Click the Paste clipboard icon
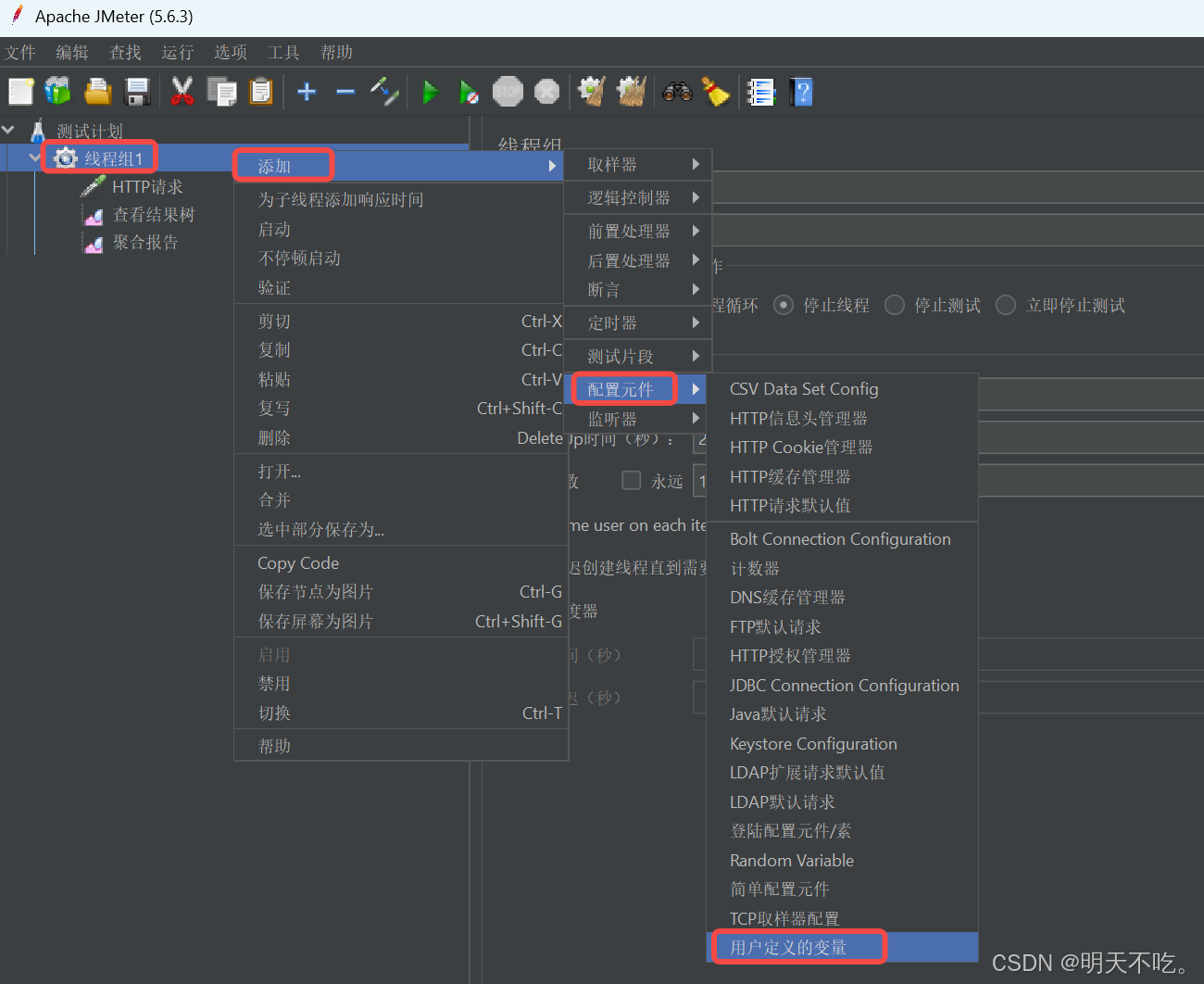Image resolution: width=1204 pixels, height=984 pixels. [x=262, y=91]
